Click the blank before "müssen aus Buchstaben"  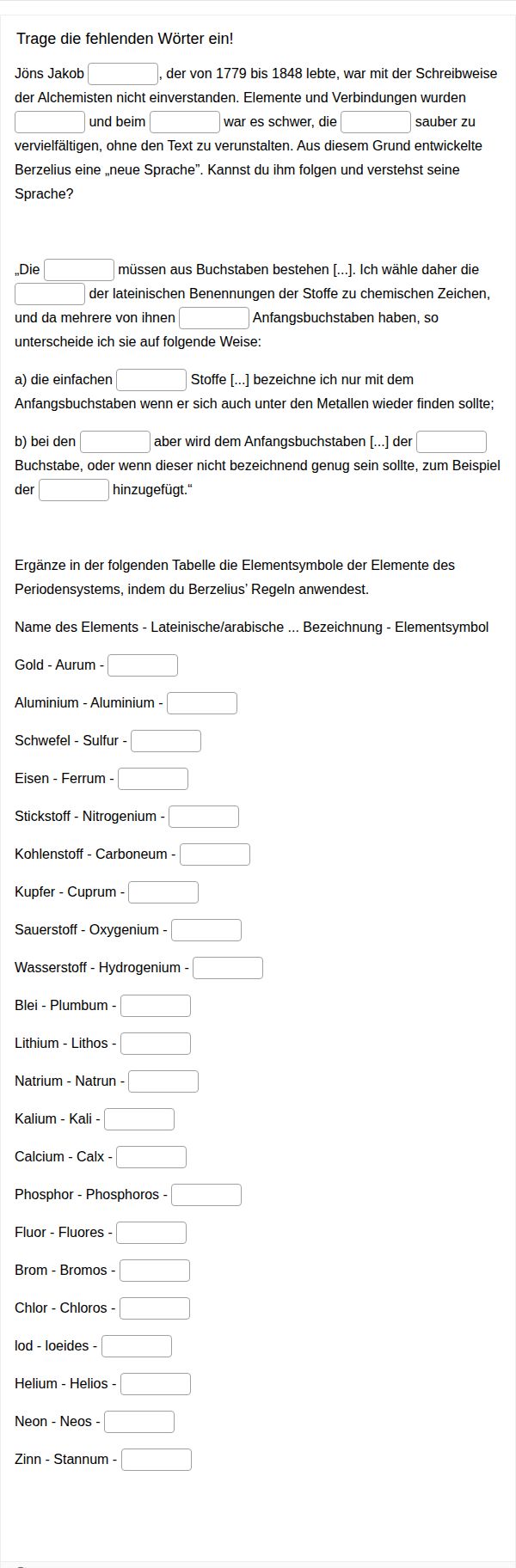click(79, 270)
